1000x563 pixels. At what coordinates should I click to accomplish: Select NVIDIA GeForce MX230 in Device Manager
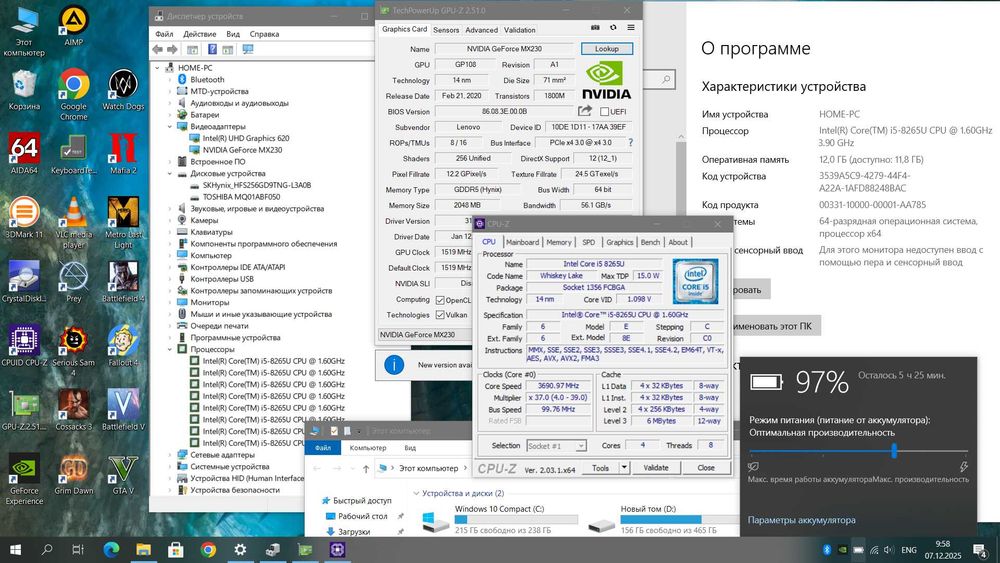242,150
